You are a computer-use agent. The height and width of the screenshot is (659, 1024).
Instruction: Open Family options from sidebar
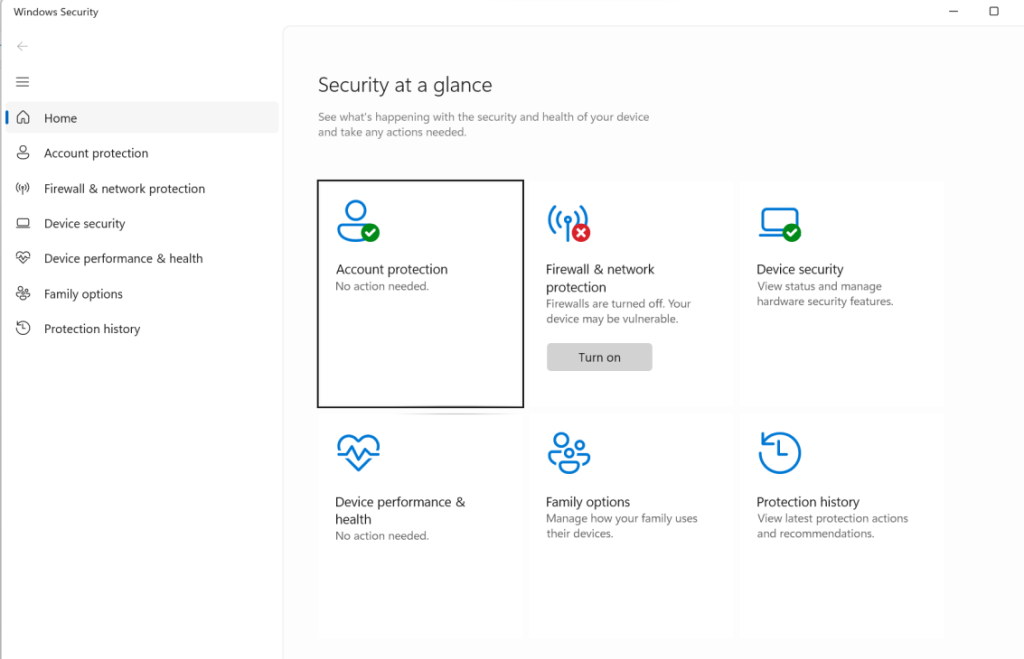tap(83, 294)
